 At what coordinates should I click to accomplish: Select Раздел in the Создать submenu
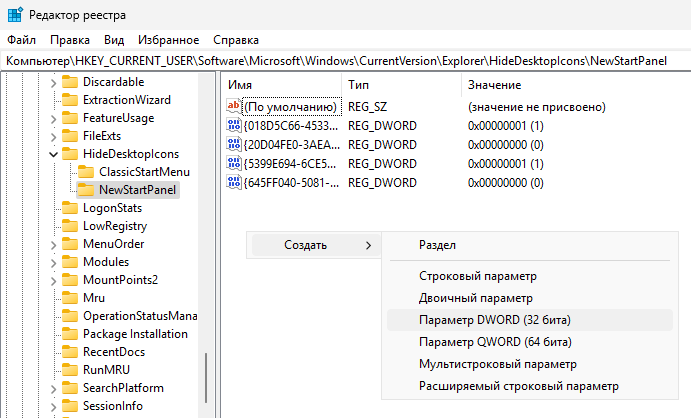click(437, 245)
